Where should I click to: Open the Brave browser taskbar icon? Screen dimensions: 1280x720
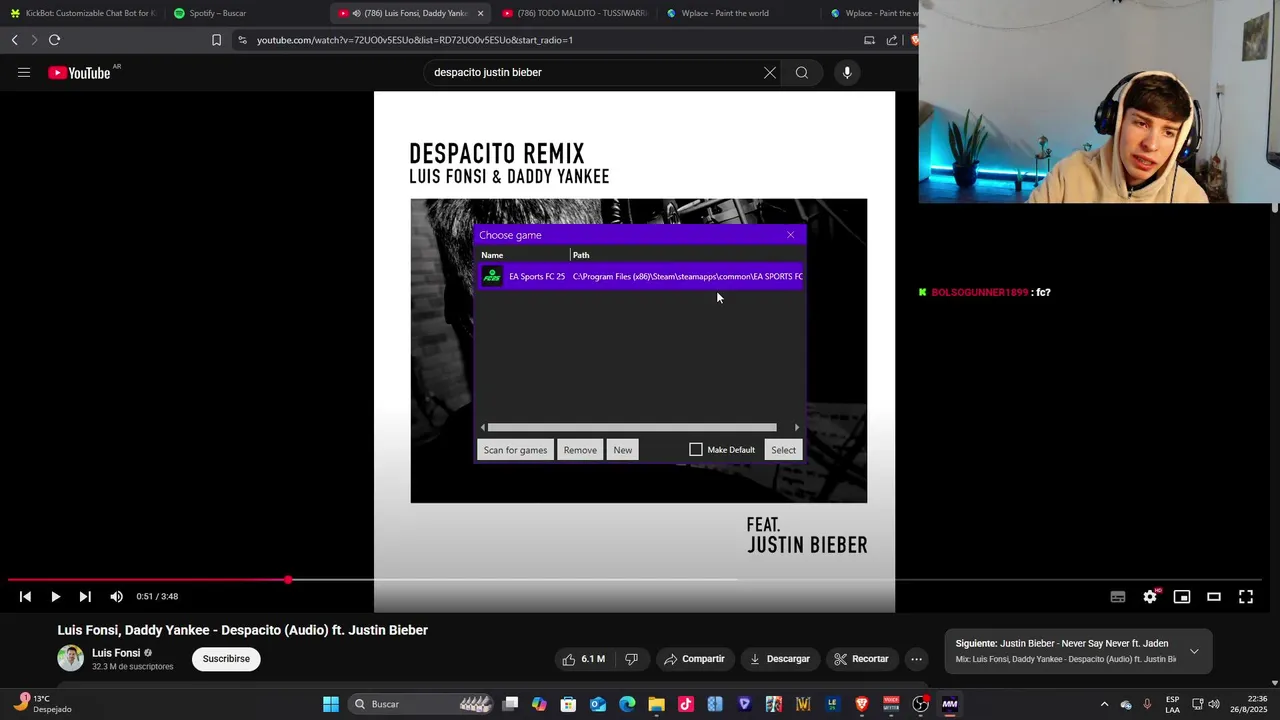pos(862,704)
